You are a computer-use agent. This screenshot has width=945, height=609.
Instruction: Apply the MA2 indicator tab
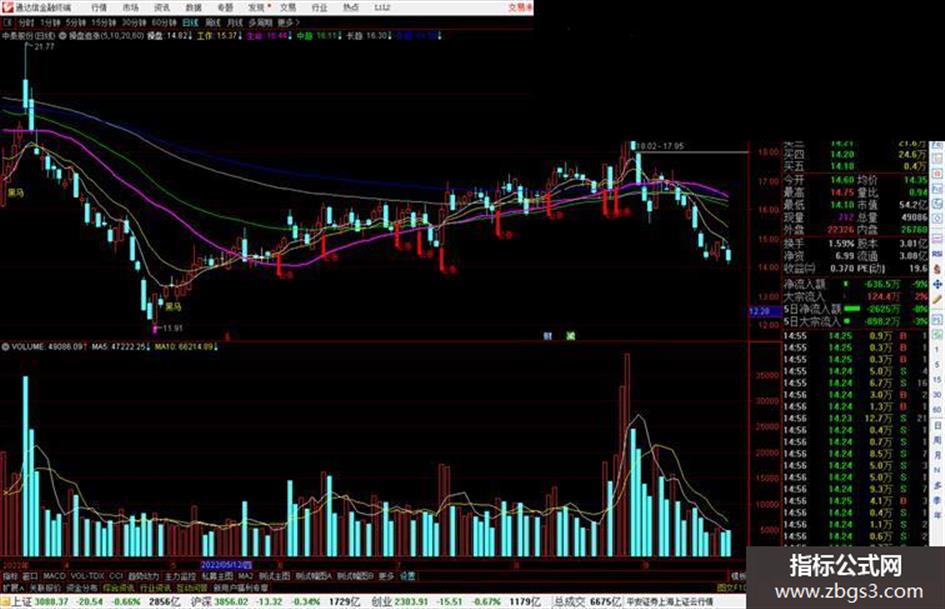pyautogui.click(x=246, y=576)
